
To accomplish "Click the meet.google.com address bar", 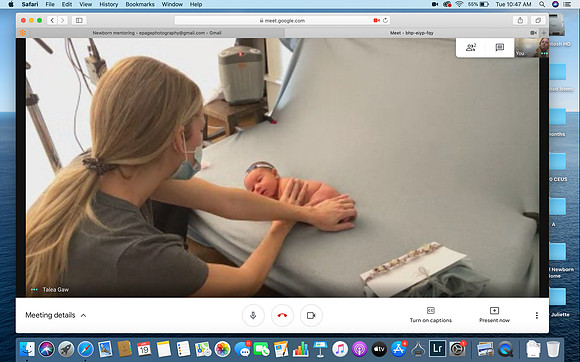I will 282,21.
